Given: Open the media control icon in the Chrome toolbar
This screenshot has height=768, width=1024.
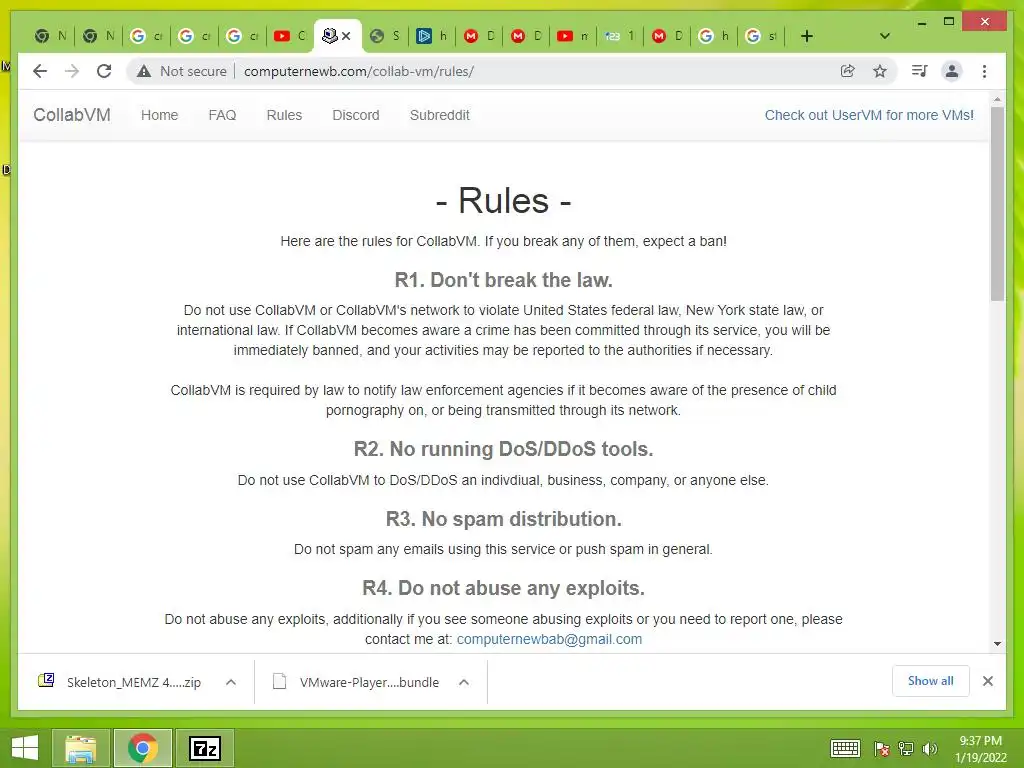Looking at the screenshot, I should pos(920,71).
